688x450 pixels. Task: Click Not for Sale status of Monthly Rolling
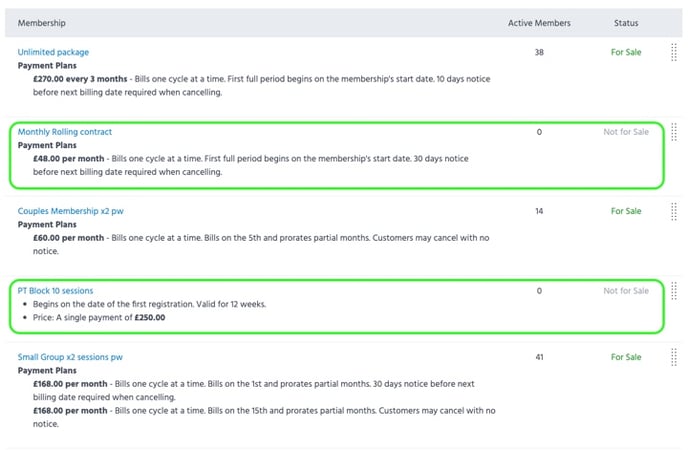pos(626,132)
